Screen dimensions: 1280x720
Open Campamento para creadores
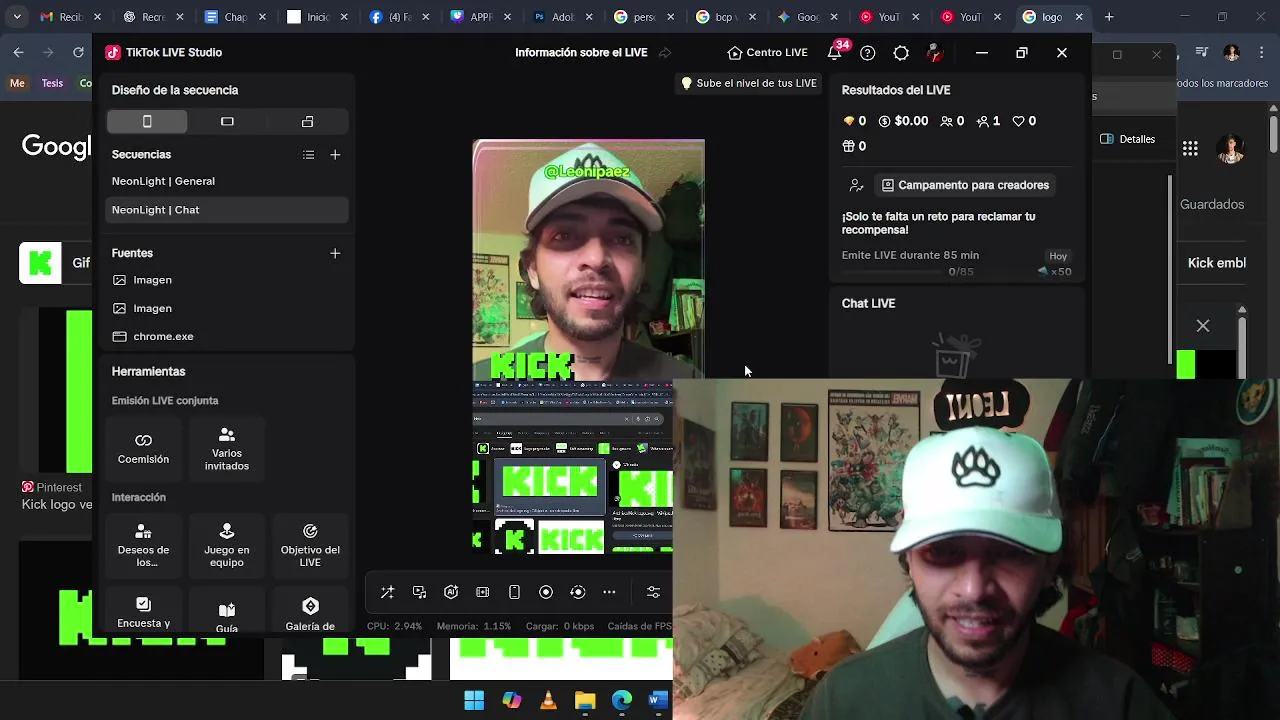click(x=965, y=185)
